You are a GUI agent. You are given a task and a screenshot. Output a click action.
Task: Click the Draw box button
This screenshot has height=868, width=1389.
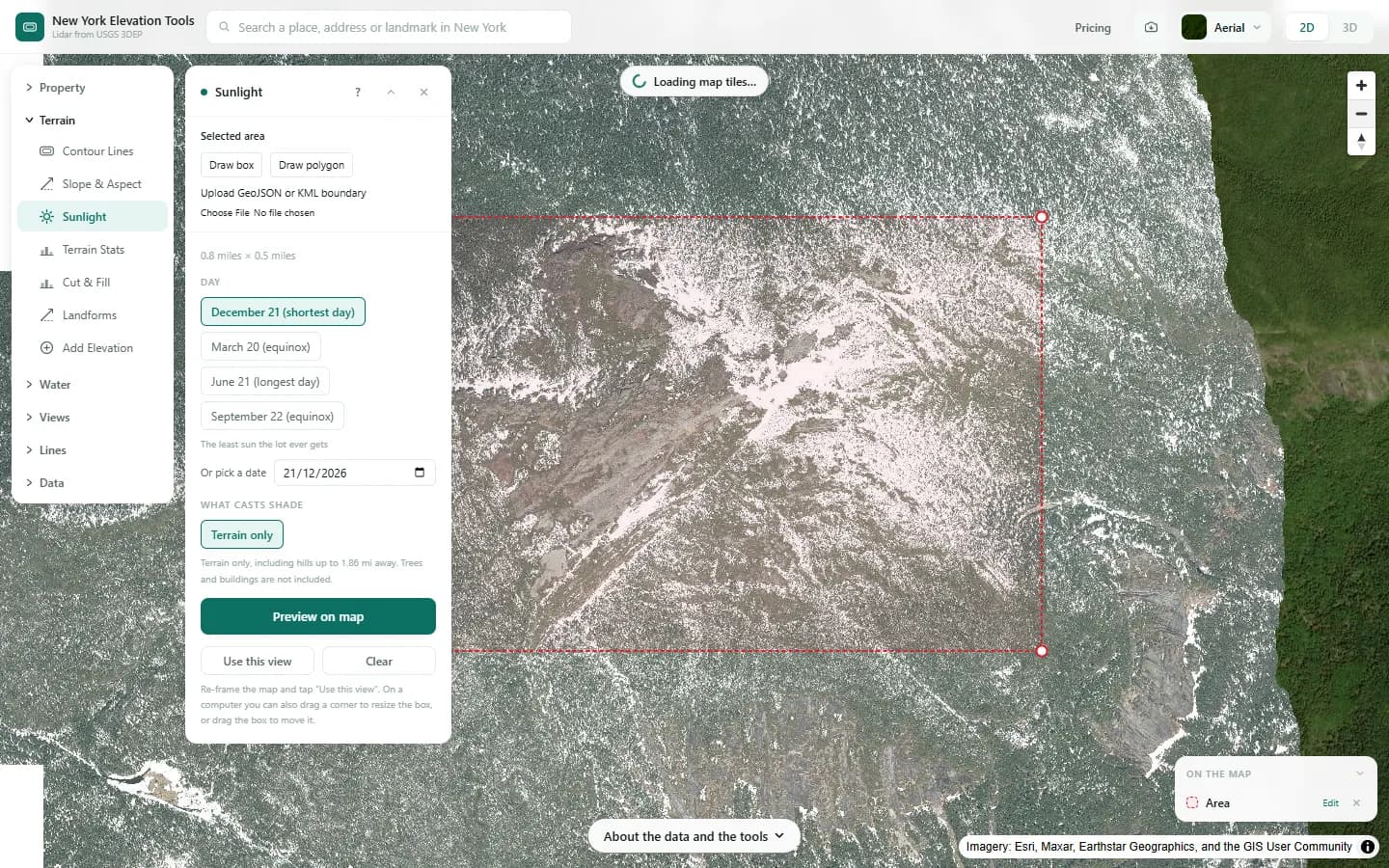[231, 165]
